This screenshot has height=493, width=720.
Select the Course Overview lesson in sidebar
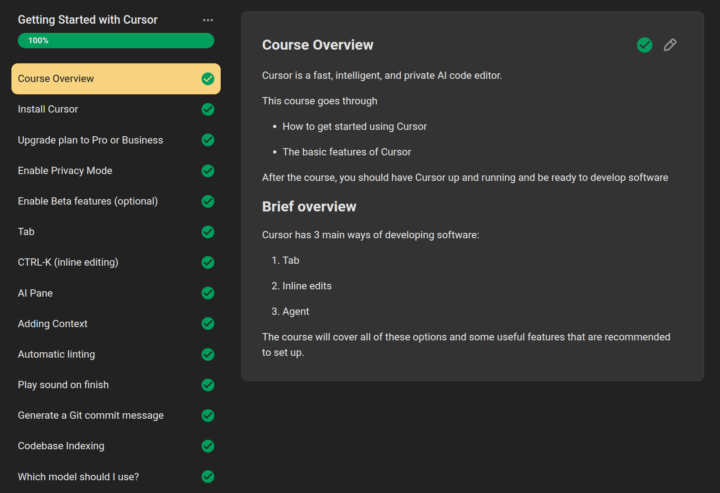click(x=116, y=79)
